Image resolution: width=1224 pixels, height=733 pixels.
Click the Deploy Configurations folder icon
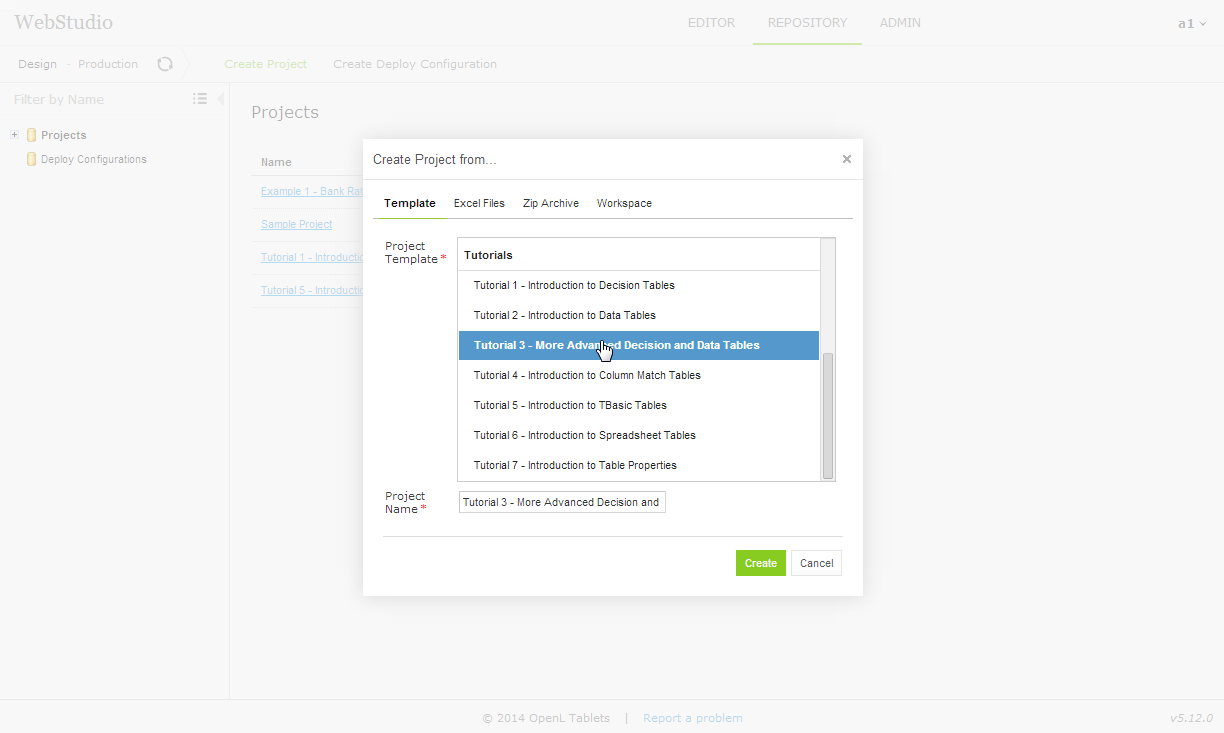coord(31,158)
